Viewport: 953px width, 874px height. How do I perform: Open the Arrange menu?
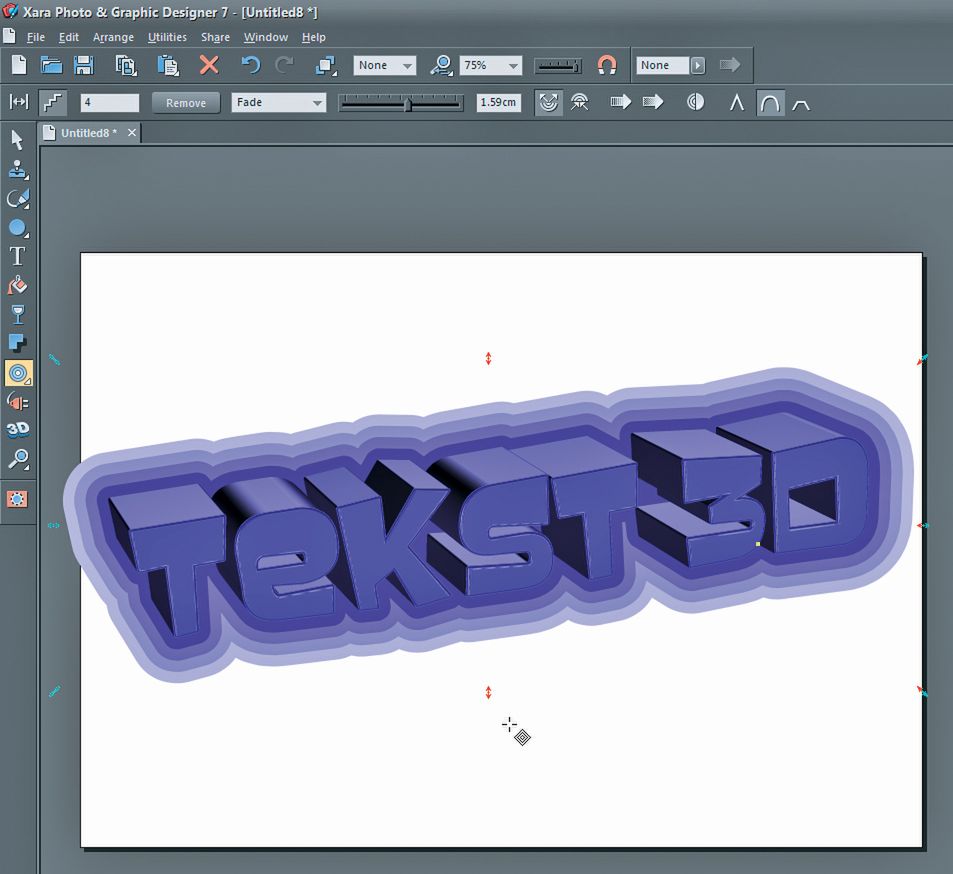click(113, 37)
